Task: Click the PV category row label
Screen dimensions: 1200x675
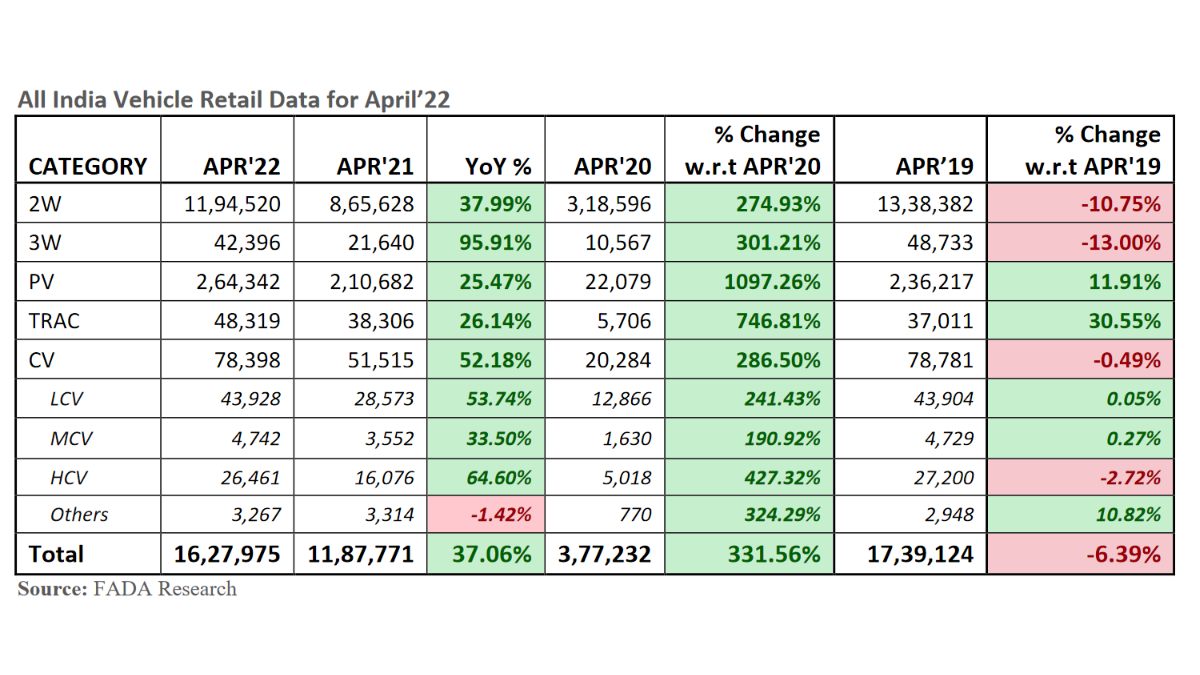Action: tap(42, 282)
